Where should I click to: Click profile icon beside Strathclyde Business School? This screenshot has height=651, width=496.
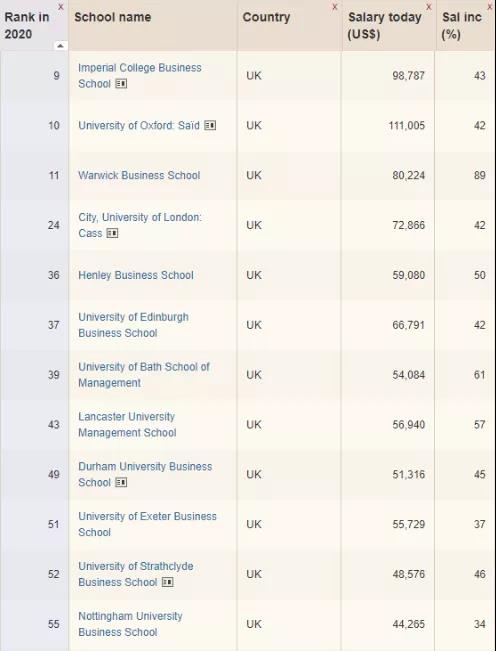click(x=167, y=582)
